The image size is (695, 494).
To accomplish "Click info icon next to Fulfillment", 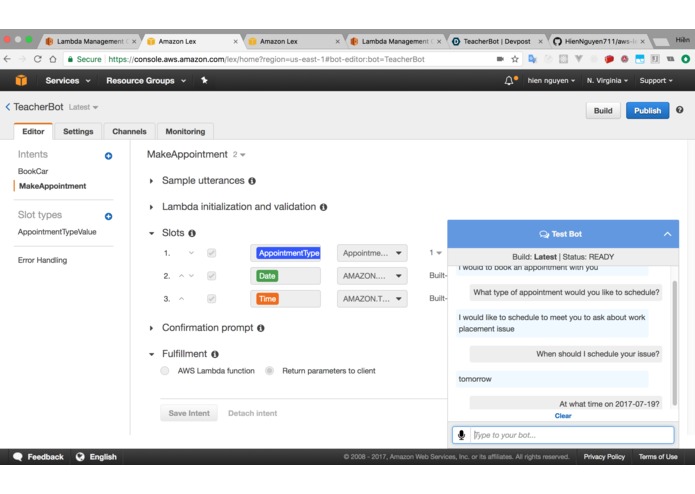I will coord(215,354).
